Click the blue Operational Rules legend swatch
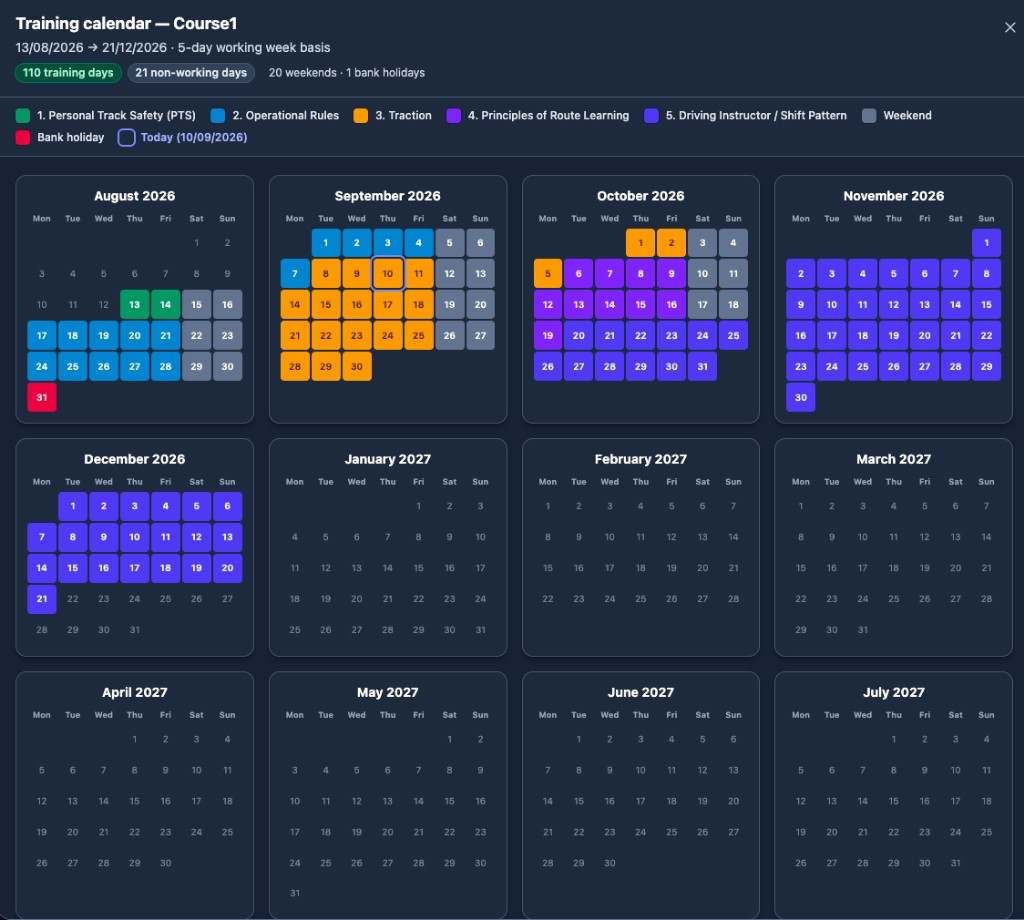Screen dimensions: 1024x920 click(x=218, y=116)
